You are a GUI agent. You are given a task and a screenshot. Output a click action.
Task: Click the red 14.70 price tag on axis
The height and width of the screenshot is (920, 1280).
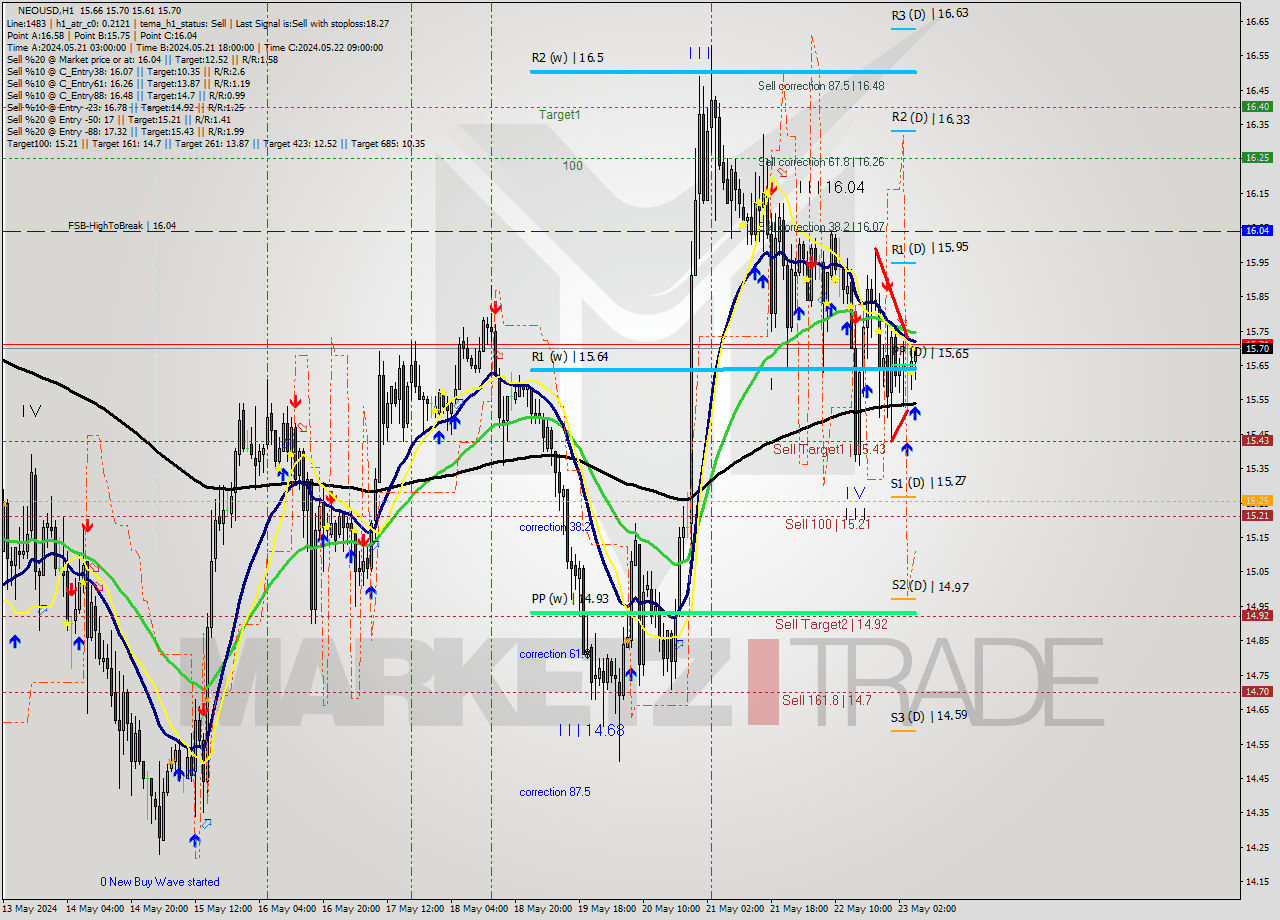[x=1257, y=692]
